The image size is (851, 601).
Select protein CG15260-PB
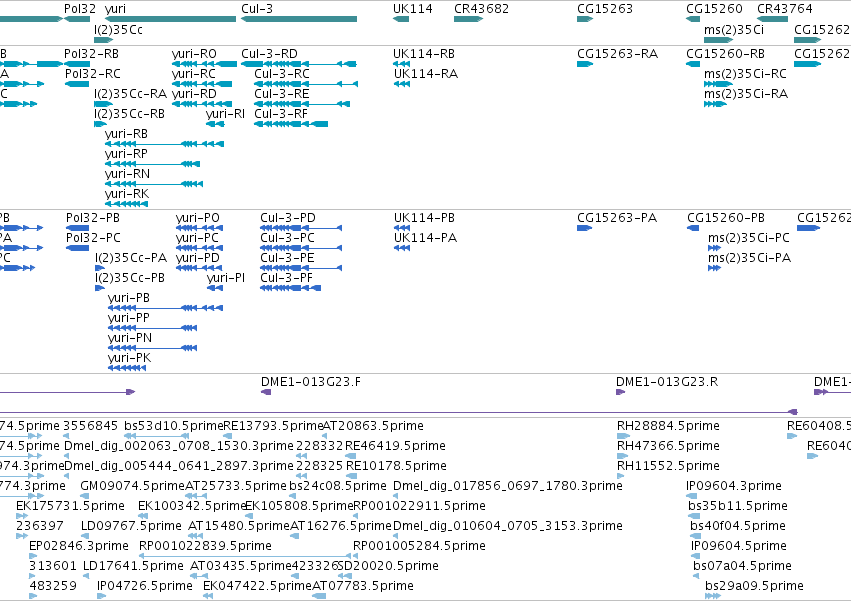[x=726, y=218]
